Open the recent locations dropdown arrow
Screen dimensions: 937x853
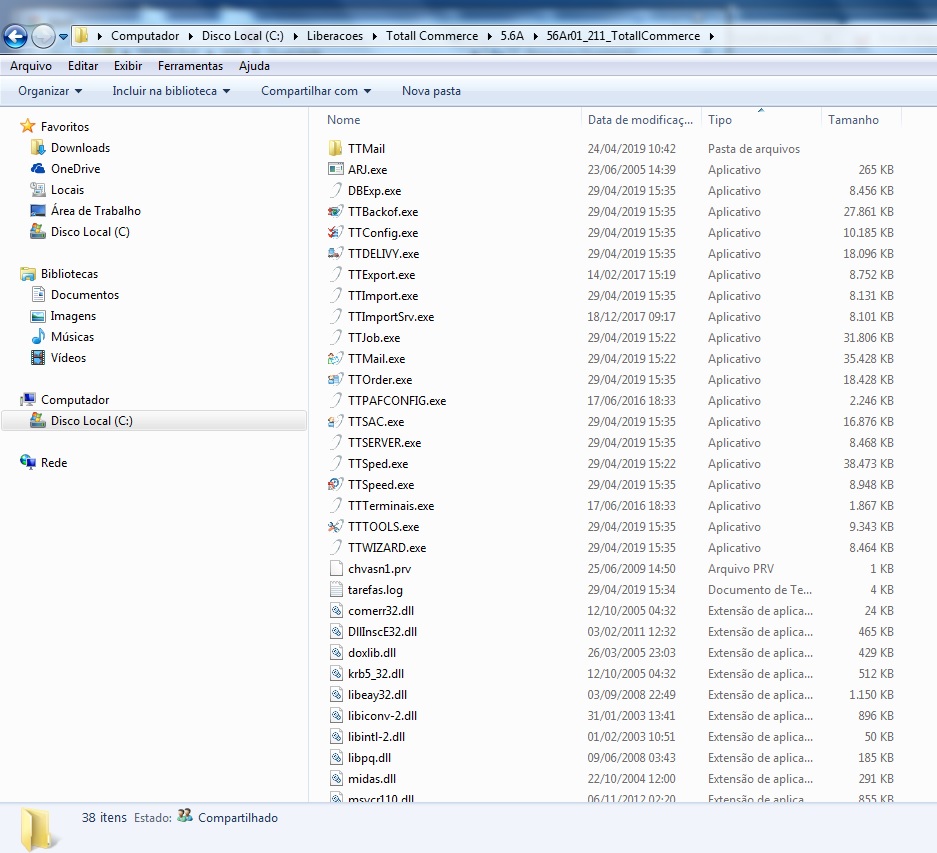[63, 36]
